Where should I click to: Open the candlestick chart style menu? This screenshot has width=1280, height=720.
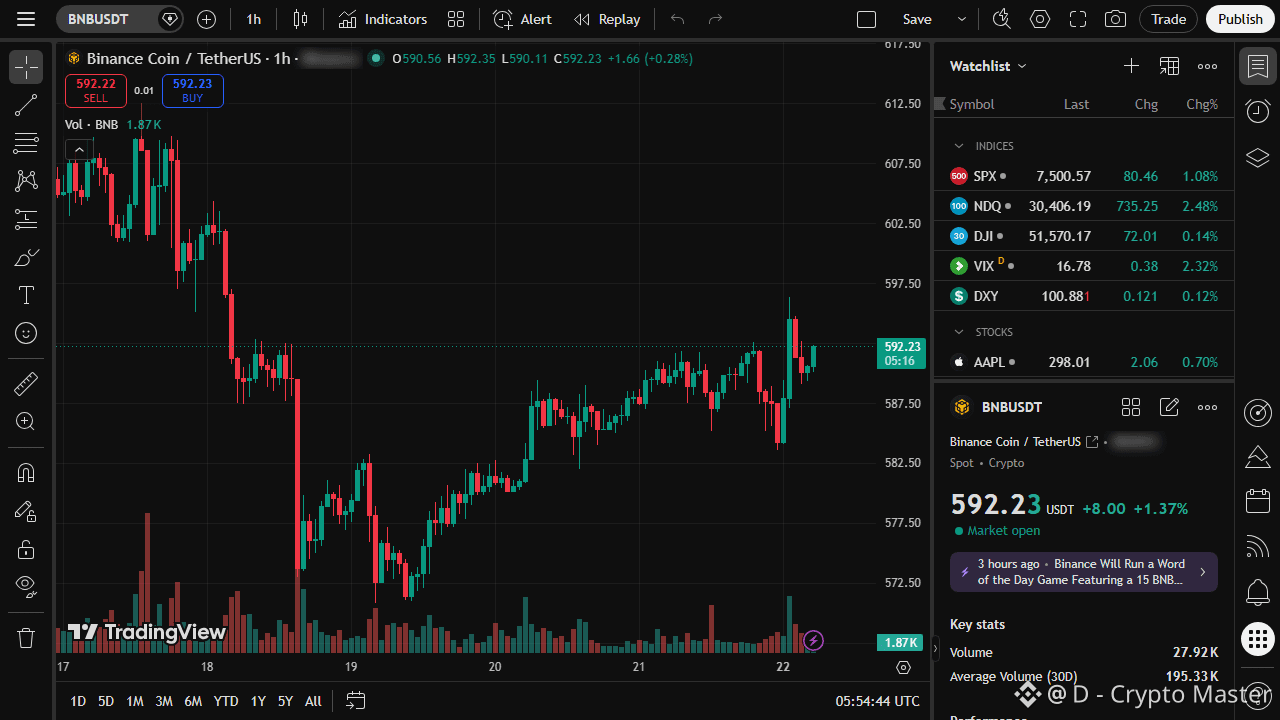tap(300, 19)
